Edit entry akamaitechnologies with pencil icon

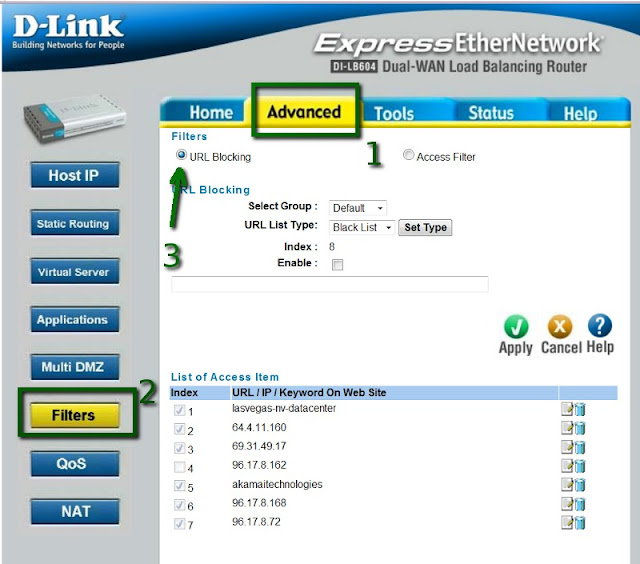[x=567, y=485]
